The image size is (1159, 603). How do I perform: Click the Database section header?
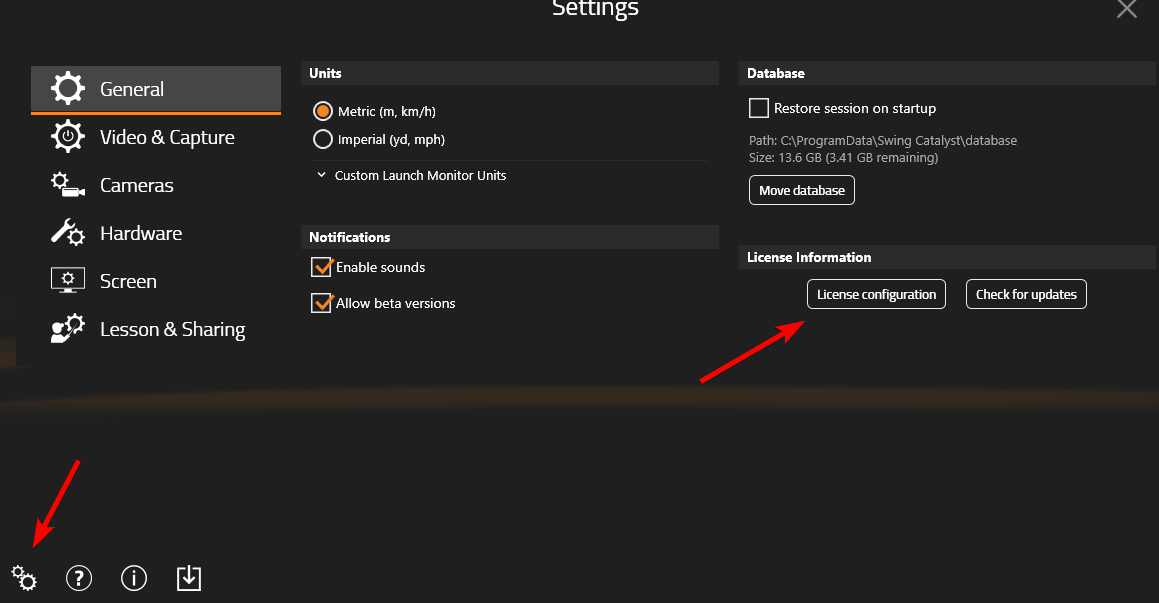947,73
